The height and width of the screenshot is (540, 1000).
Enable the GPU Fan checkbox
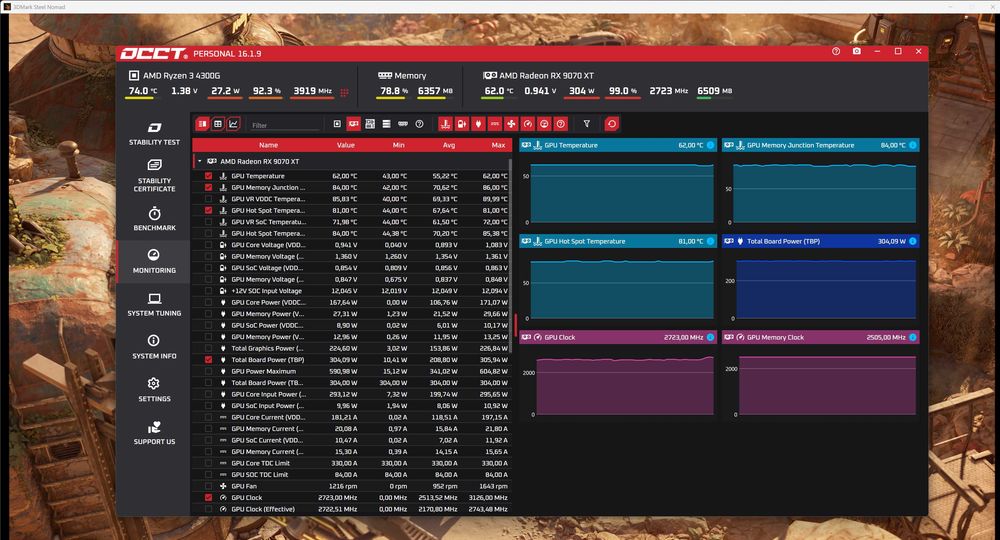[209, 486]
